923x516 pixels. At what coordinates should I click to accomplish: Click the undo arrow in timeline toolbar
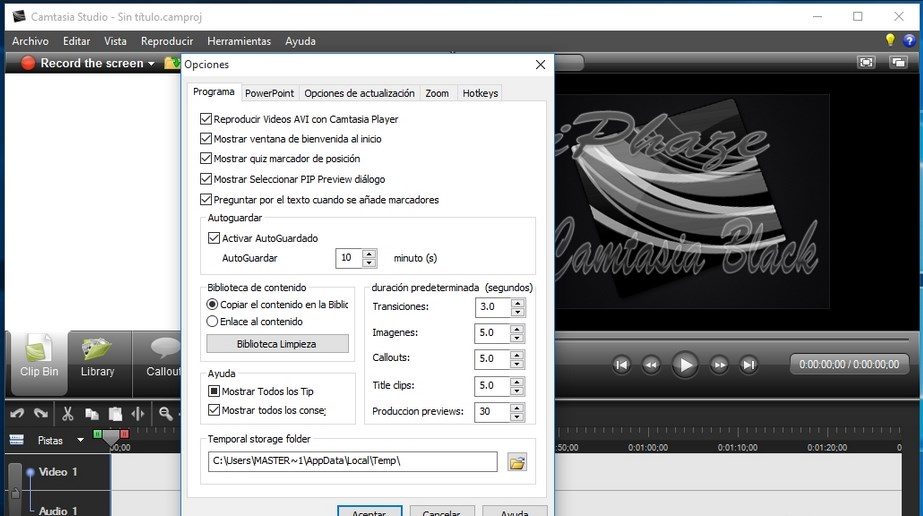(x=16, y=414)
